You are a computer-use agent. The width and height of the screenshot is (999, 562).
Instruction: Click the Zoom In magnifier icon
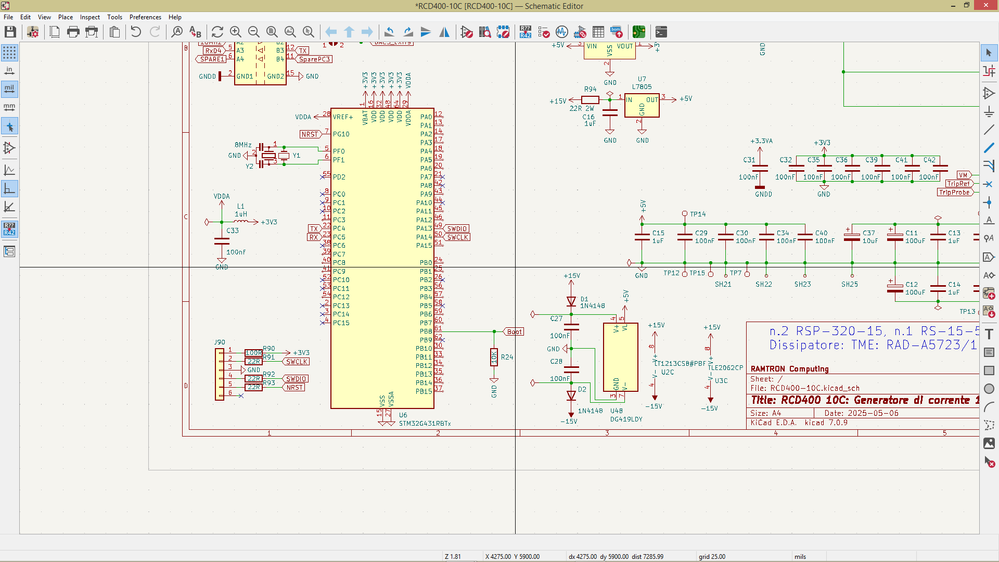[235, 32]
